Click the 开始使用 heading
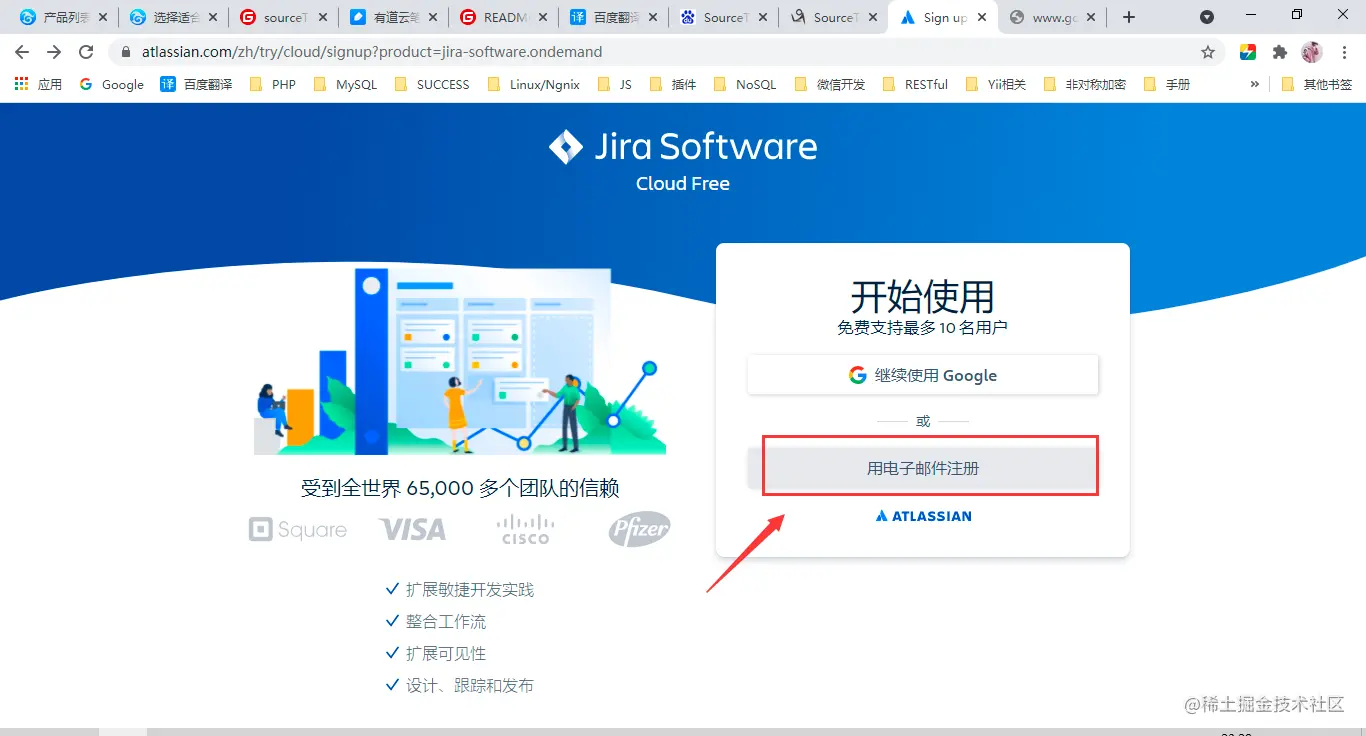 923,297
